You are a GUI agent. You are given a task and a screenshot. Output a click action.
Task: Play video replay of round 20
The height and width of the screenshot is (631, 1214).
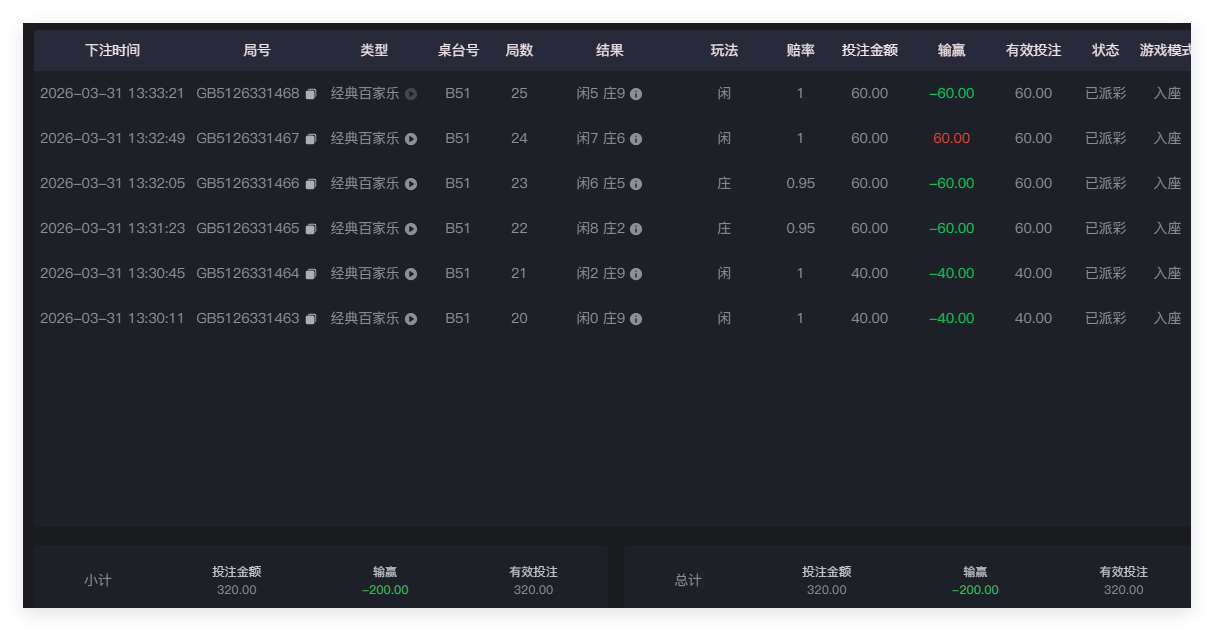410,318
